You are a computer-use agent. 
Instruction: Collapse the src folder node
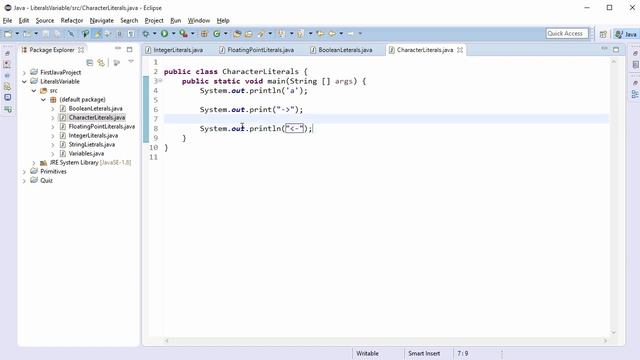[34, 91]
